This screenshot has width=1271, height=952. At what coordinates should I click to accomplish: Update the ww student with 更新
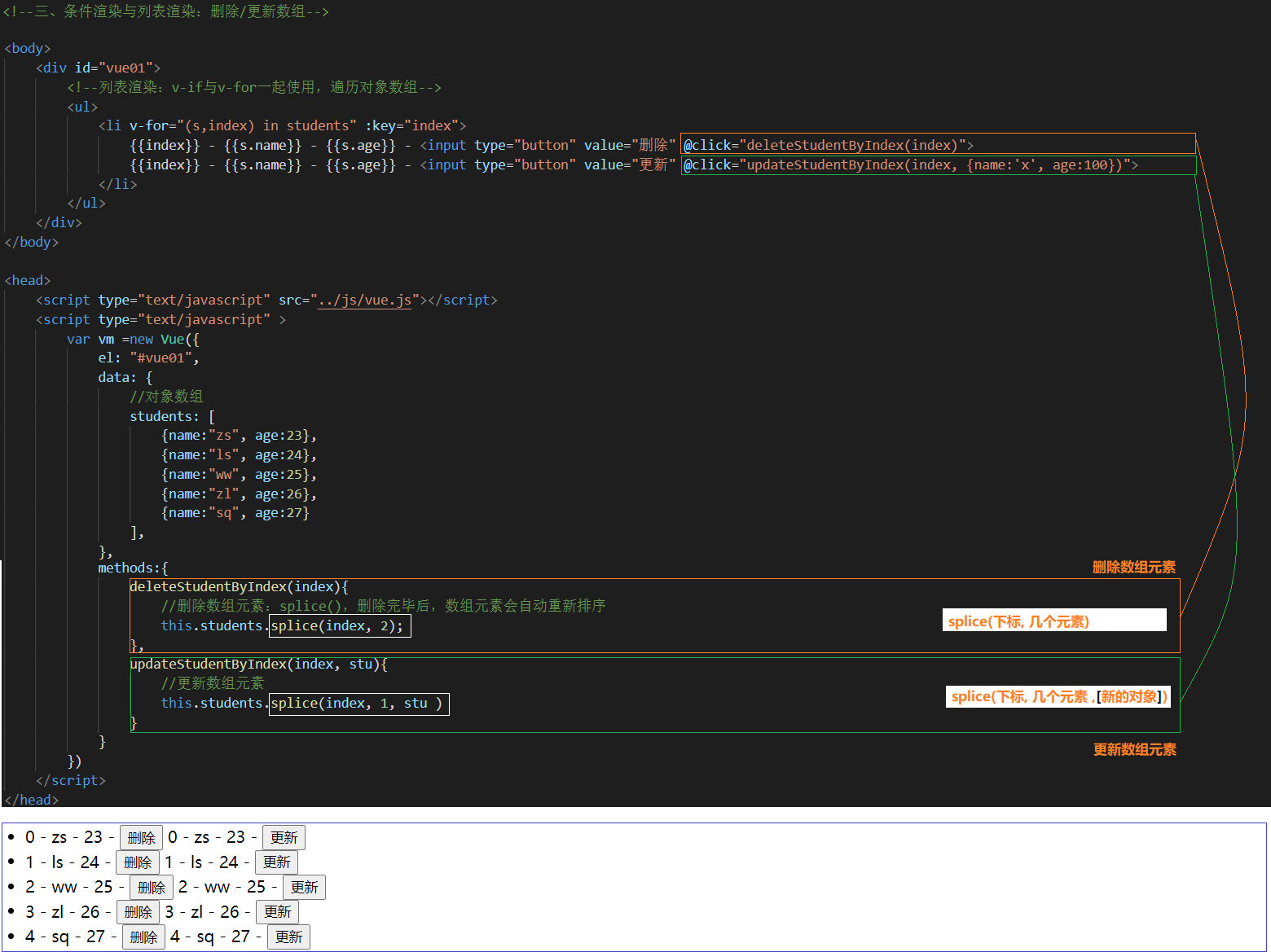pos(304,888)
